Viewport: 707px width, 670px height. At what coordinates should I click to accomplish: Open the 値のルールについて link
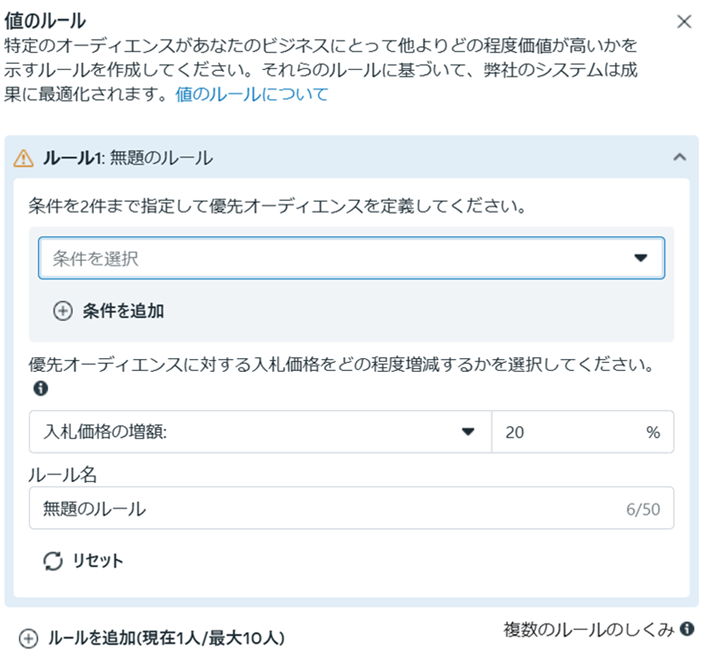(251, 95)
